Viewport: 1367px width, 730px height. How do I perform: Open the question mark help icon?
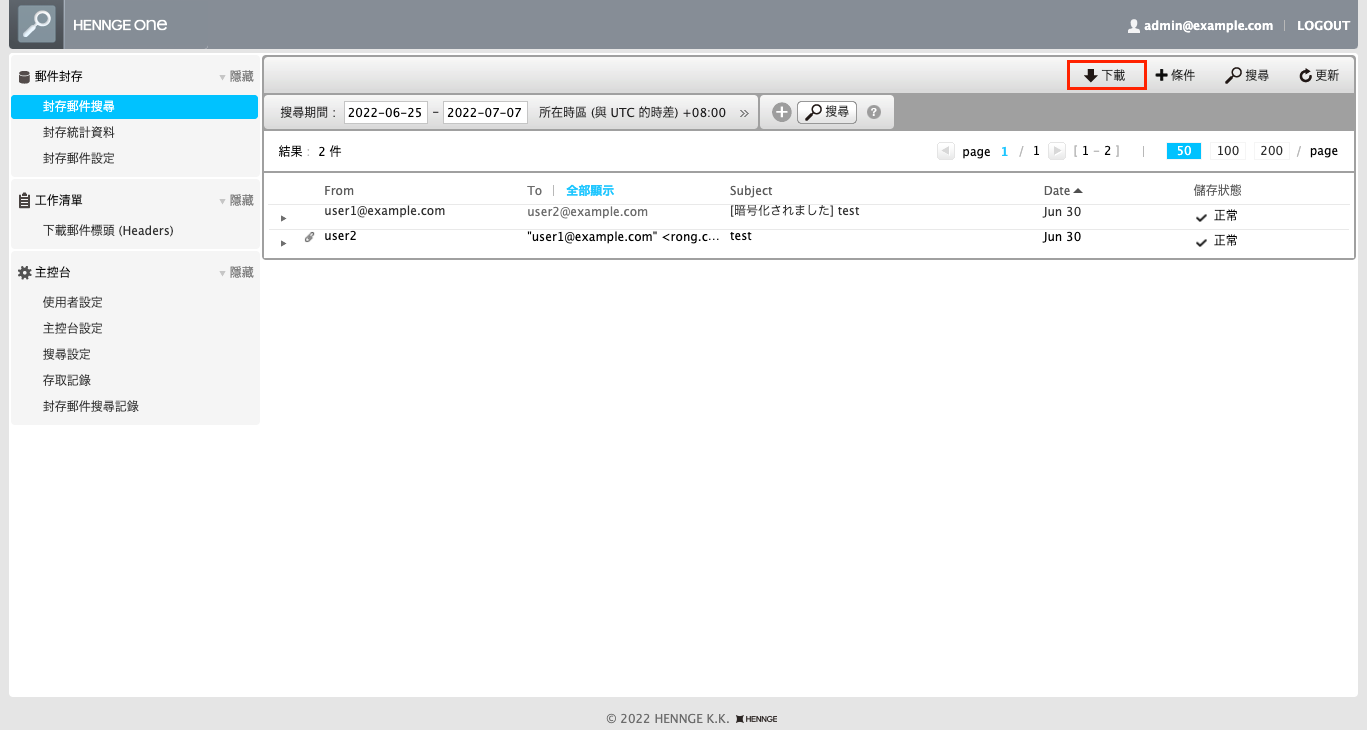point(874,112)
